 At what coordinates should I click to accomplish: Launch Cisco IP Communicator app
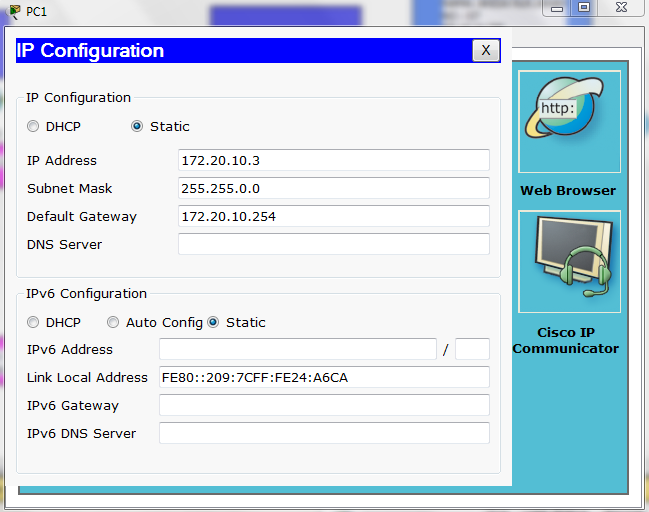pos(569,262)
